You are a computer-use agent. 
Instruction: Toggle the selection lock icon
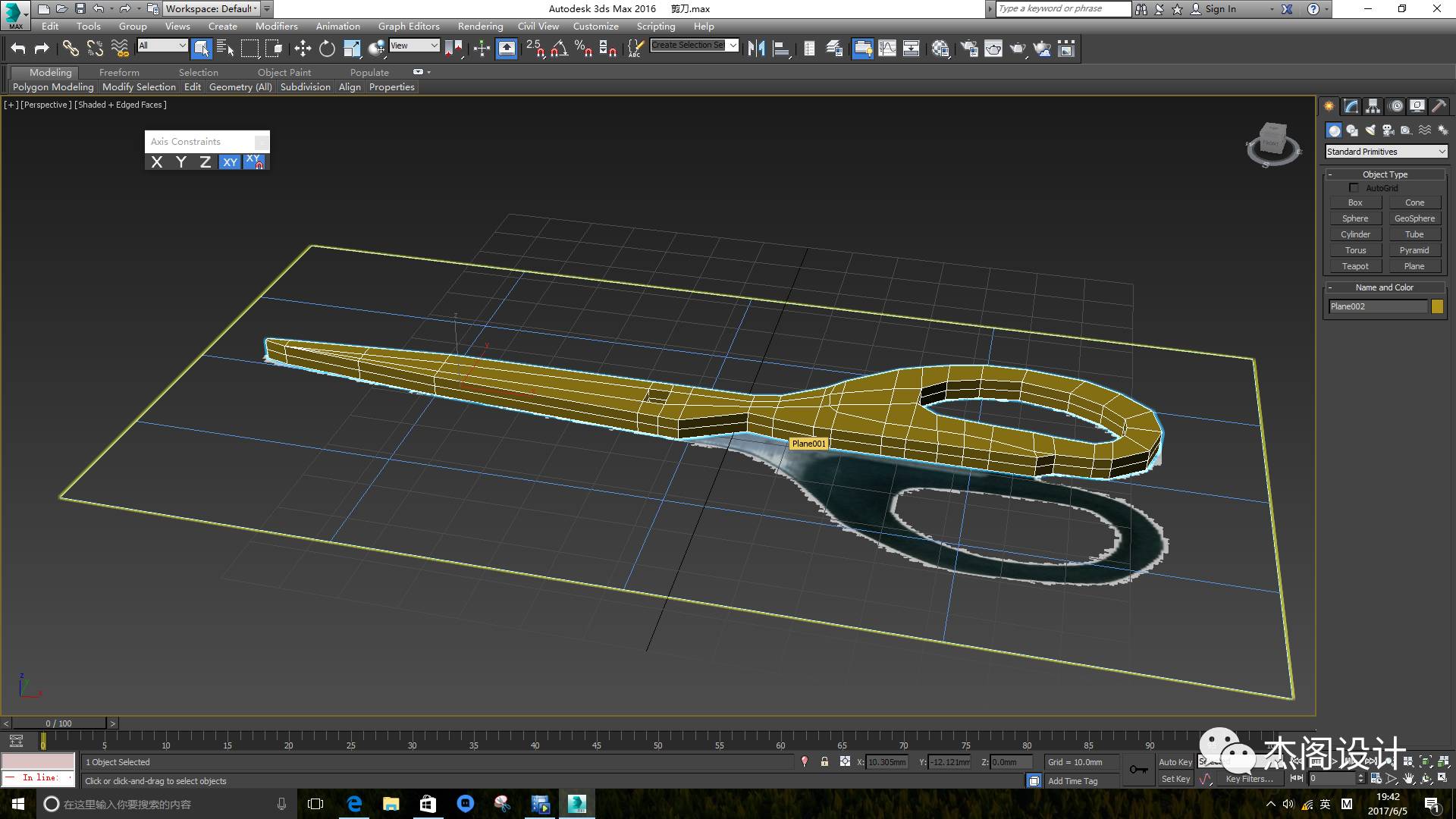pyautogui.click(x=824, y=762)
